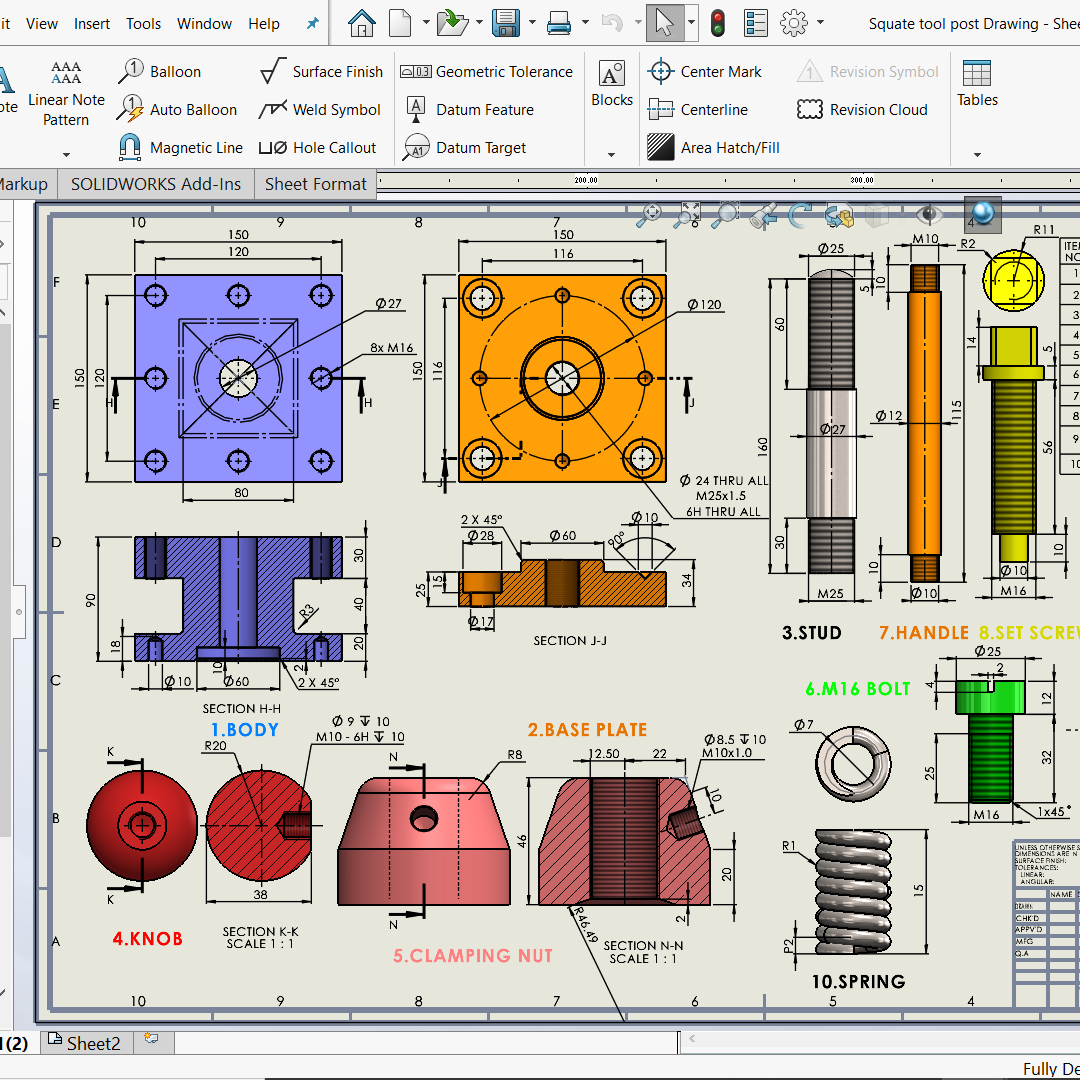1080x1080 pixels.
Task: Toggle the blue sphere view settings button
Action: pyautogui.click(x=983, y=214)
